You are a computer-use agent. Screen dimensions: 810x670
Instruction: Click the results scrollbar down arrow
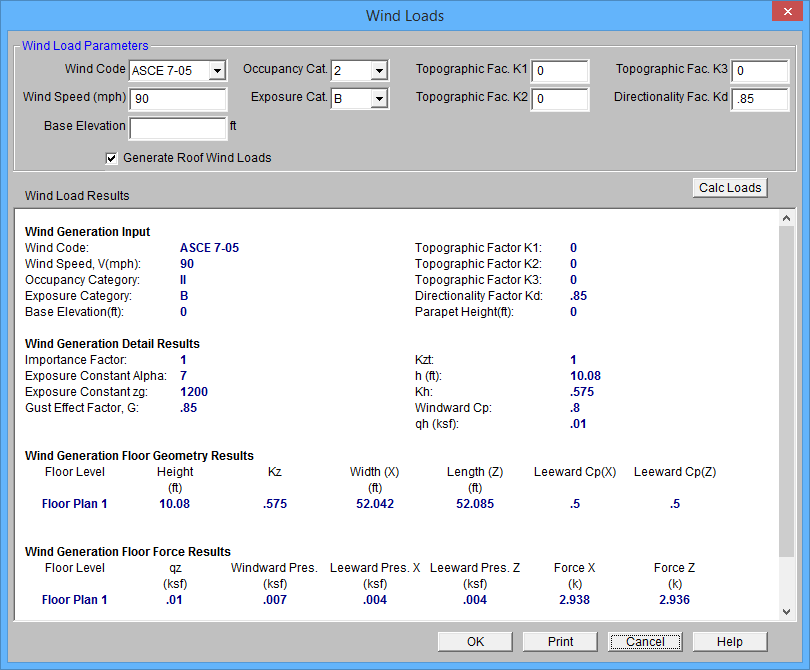pyautogui.click(x=786, y=611)
